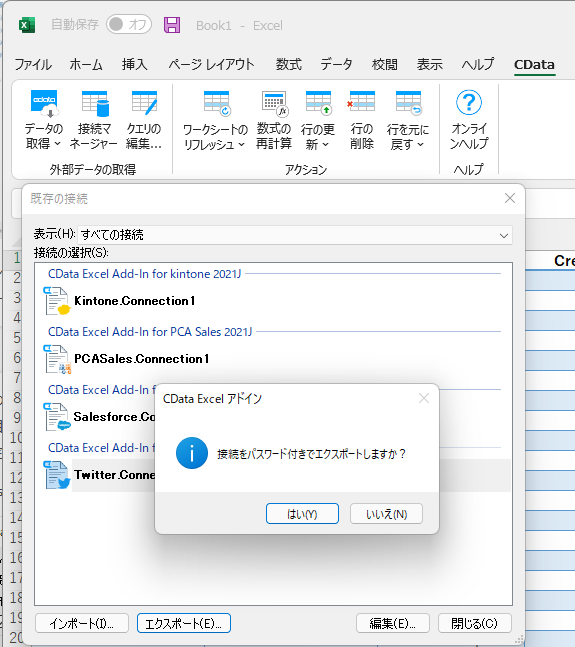This screenshot has height=647, width=575.
Task: Open the オンラインヘルプ online help icon
Action: tap(469, 103)
